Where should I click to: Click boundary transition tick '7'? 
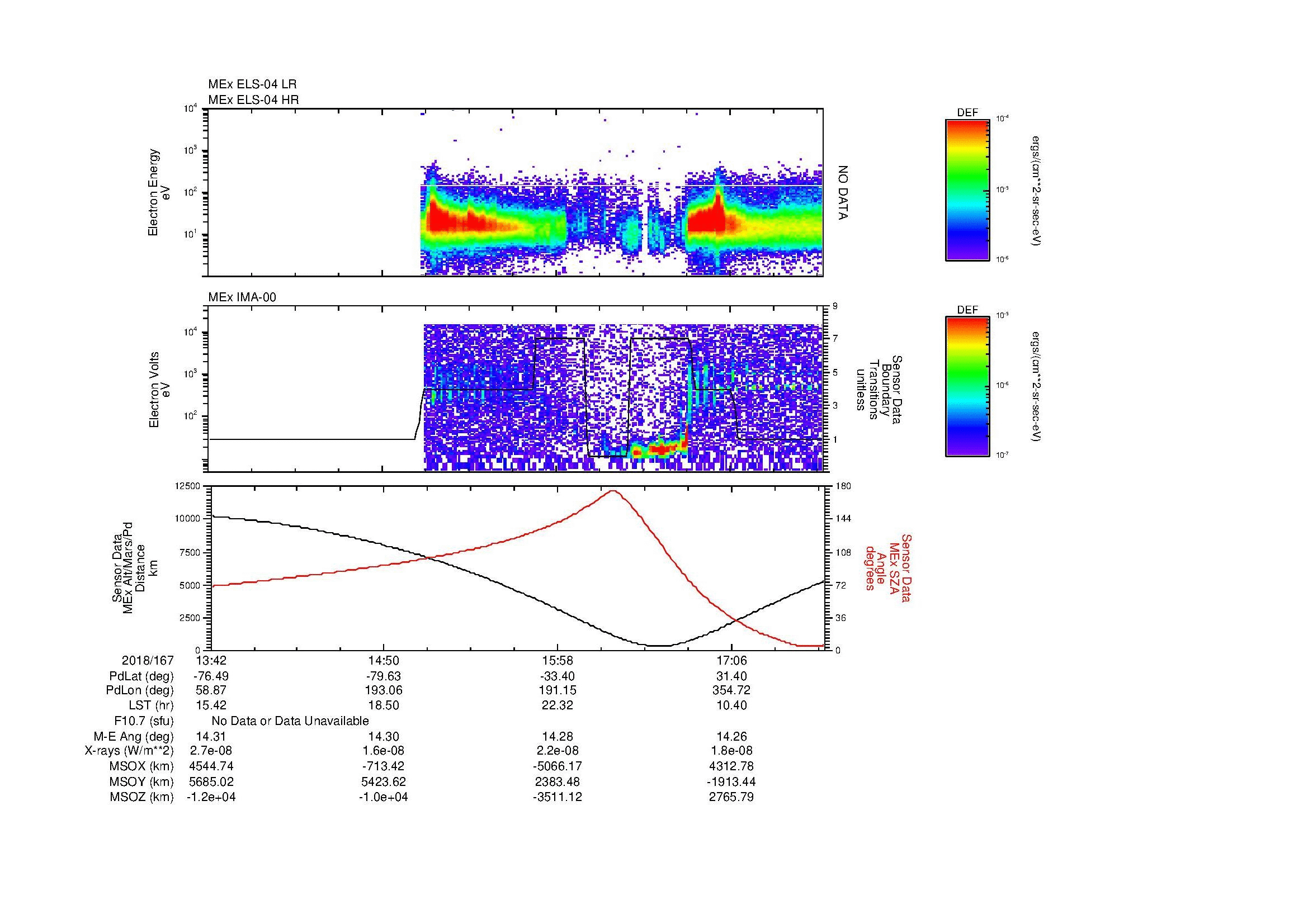pyautogui.click(x=835, y=339)
